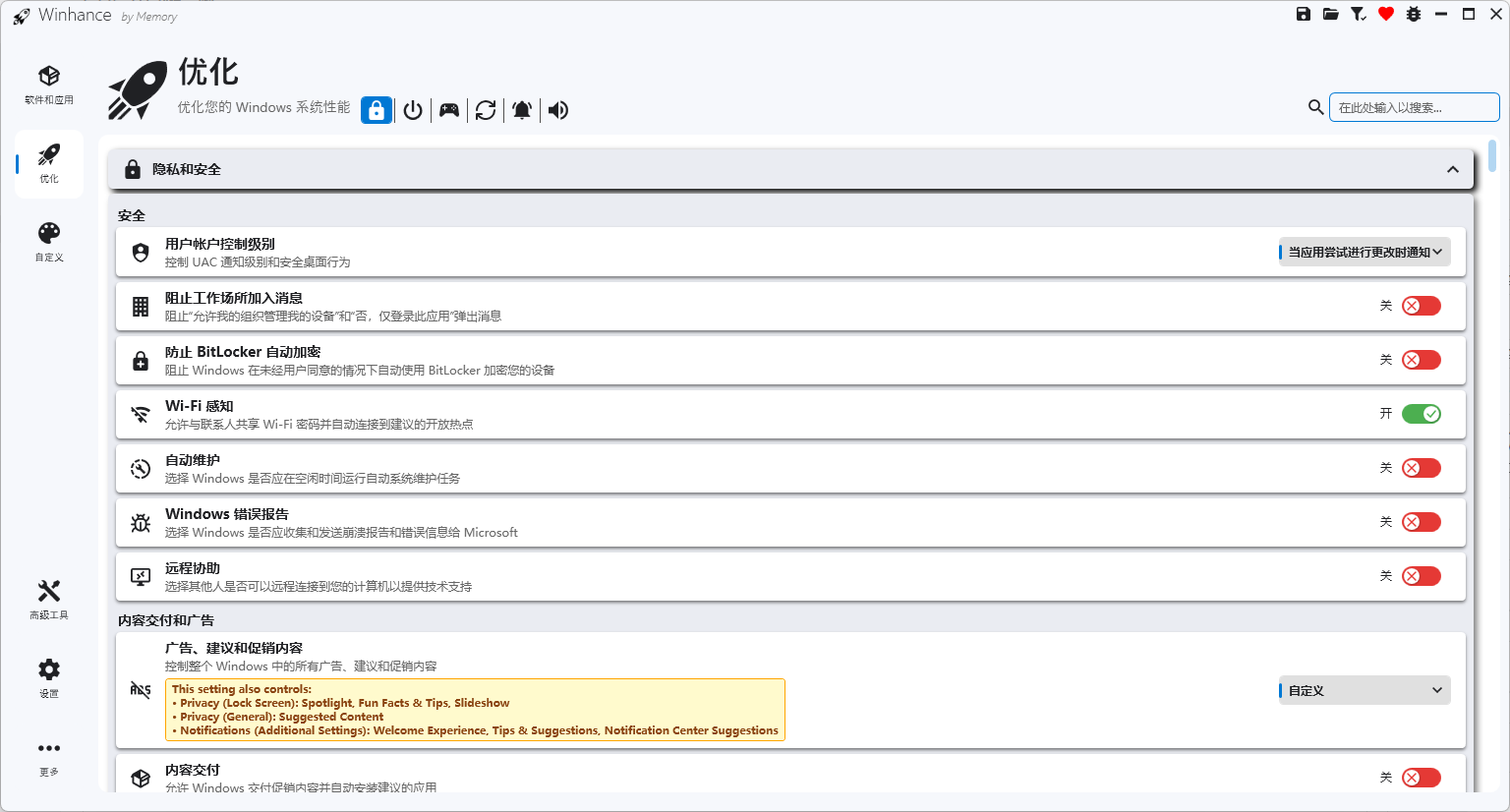
Task: Open the Sound category speaker icon
Action: (x=557, y=110)
